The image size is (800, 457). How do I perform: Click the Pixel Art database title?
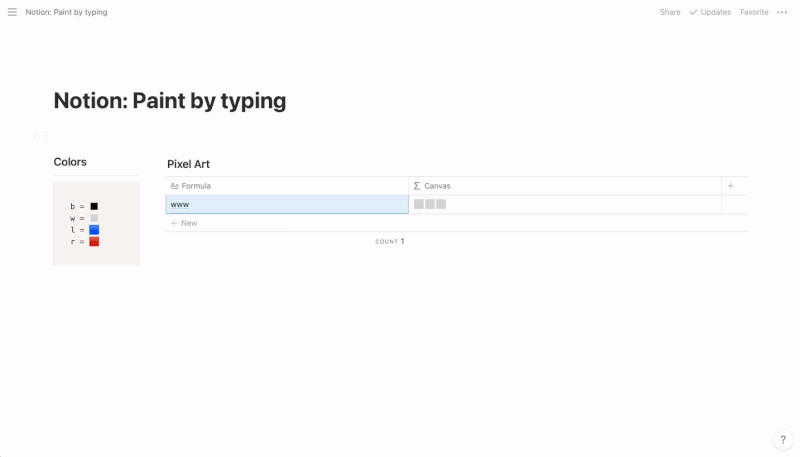[188, 164]
